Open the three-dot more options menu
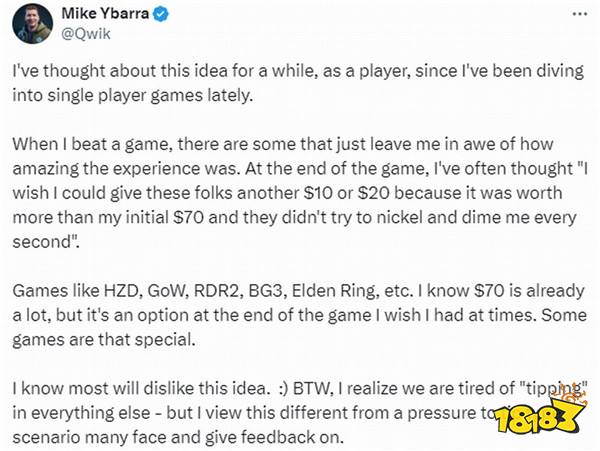This screenshot has height=451, width=600. coord(580,14)
